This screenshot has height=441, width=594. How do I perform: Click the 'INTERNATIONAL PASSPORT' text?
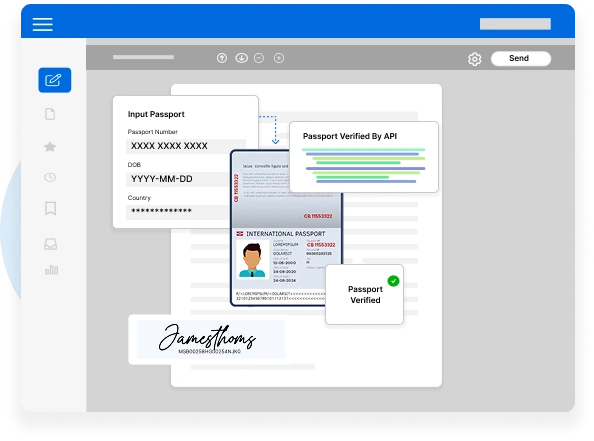click(x=286, y=234)
